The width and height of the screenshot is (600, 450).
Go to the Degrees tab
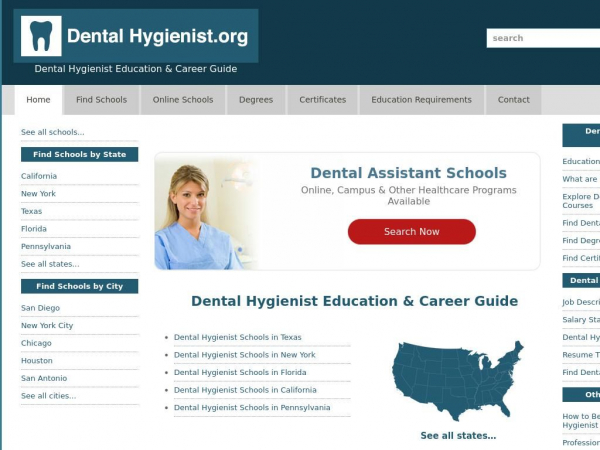(x=256, y=100)
